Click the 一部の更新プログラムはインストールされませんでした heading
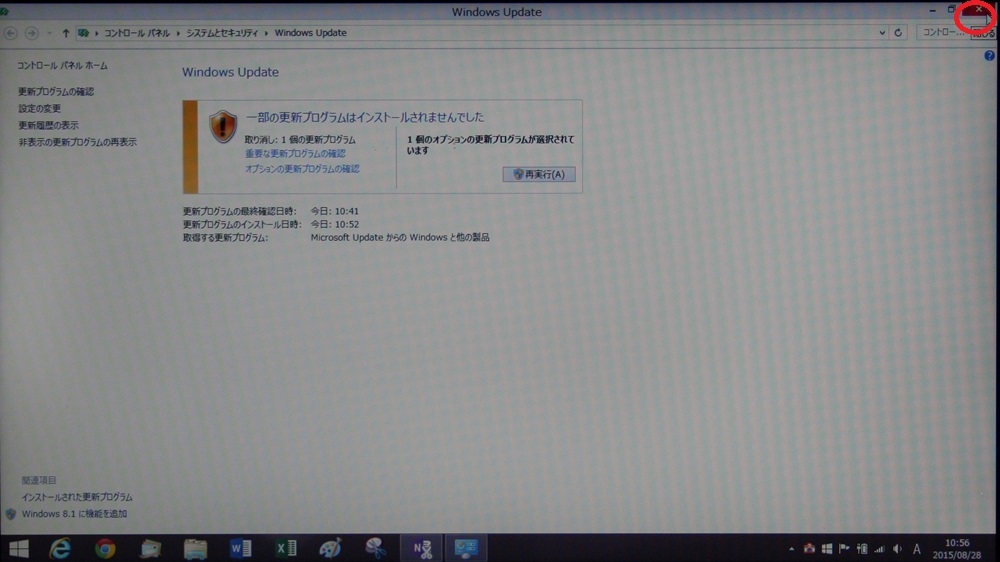Image resolution: width=1000 pixels, height=562 pixels. click(365, 117)
